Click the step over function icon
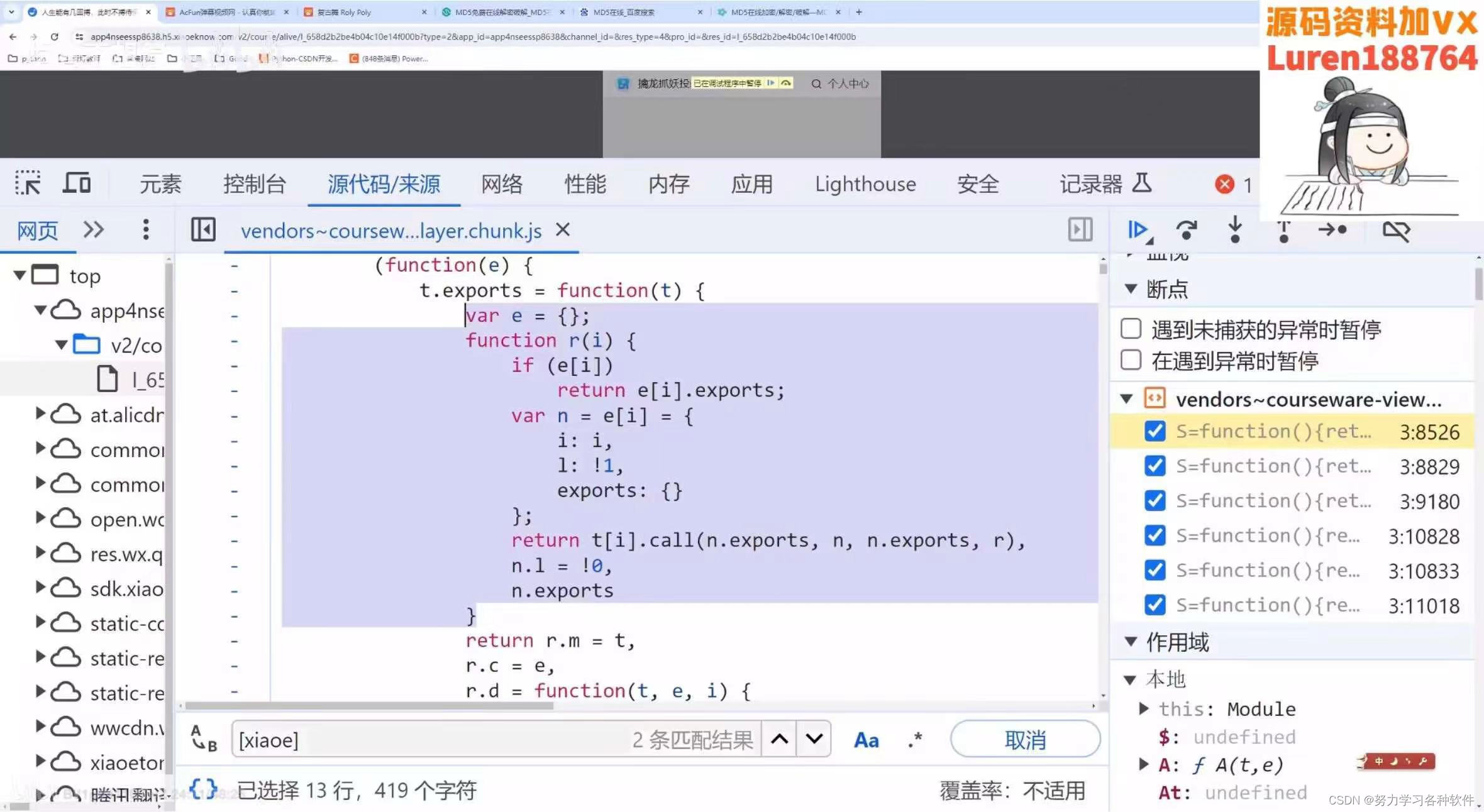 pyautogui.click(x=1186, y=230)
